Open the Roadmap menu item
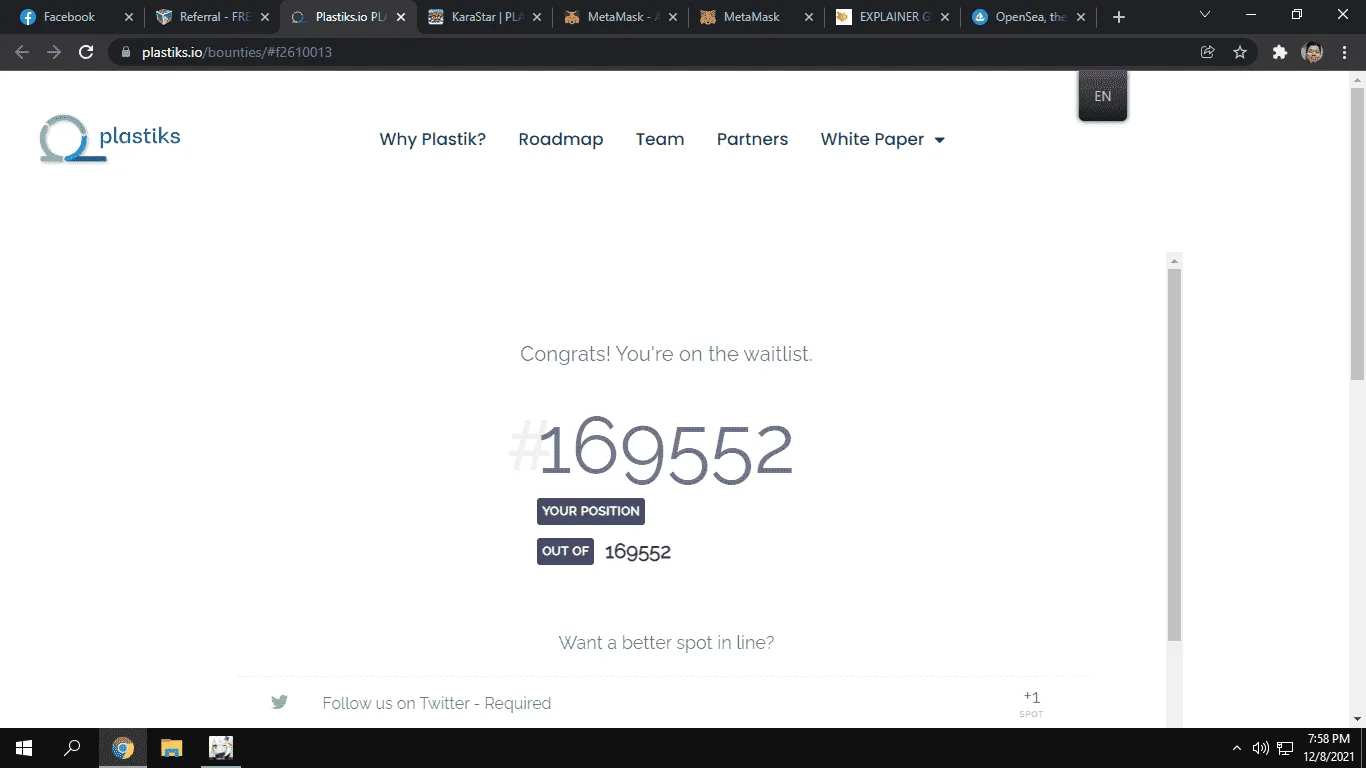The width and height of the screenshot is (1366, 768). (560, 139)
